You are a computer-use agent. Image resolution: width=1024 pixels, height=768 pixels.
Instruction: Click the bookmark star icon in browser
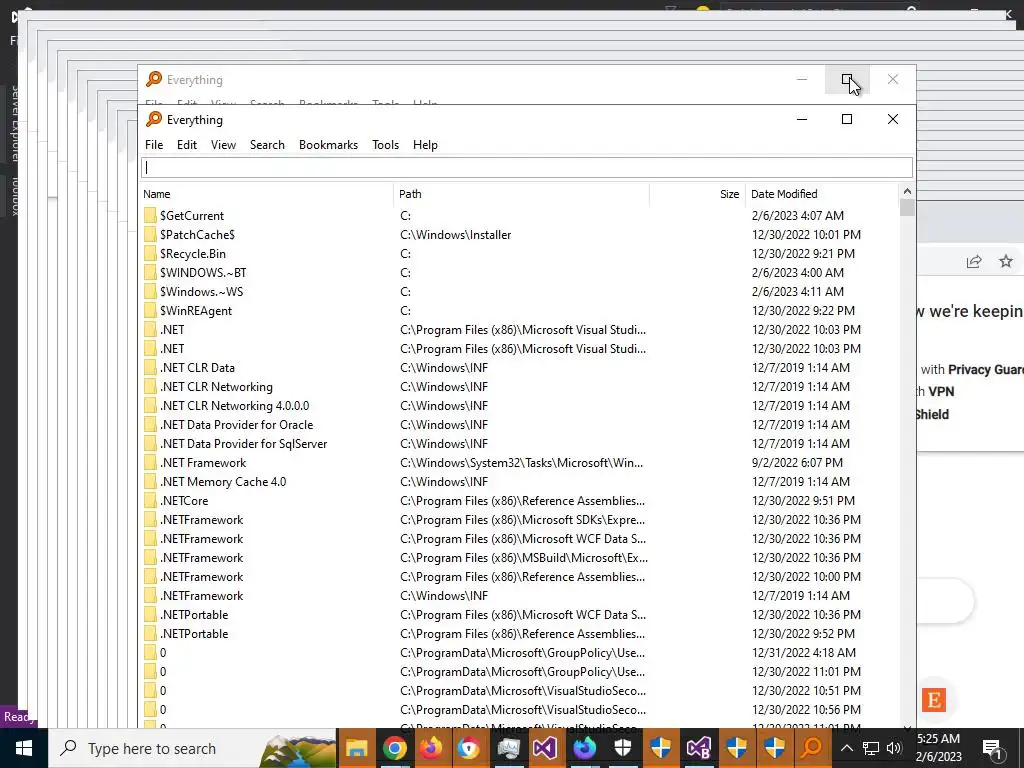(x=1006, y=261)
